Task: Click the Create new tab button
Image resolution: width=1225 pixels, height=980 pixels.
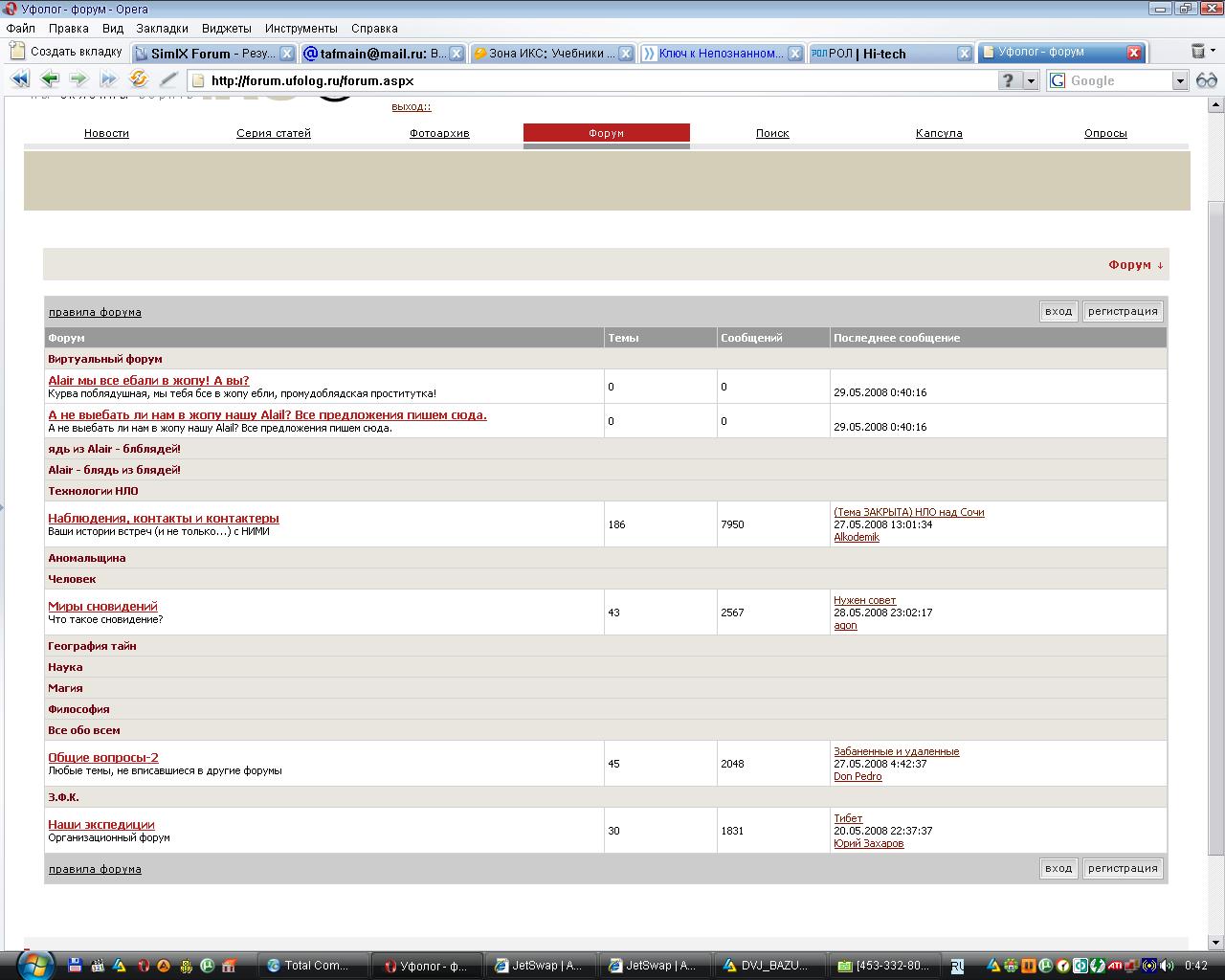Action: 66,52
